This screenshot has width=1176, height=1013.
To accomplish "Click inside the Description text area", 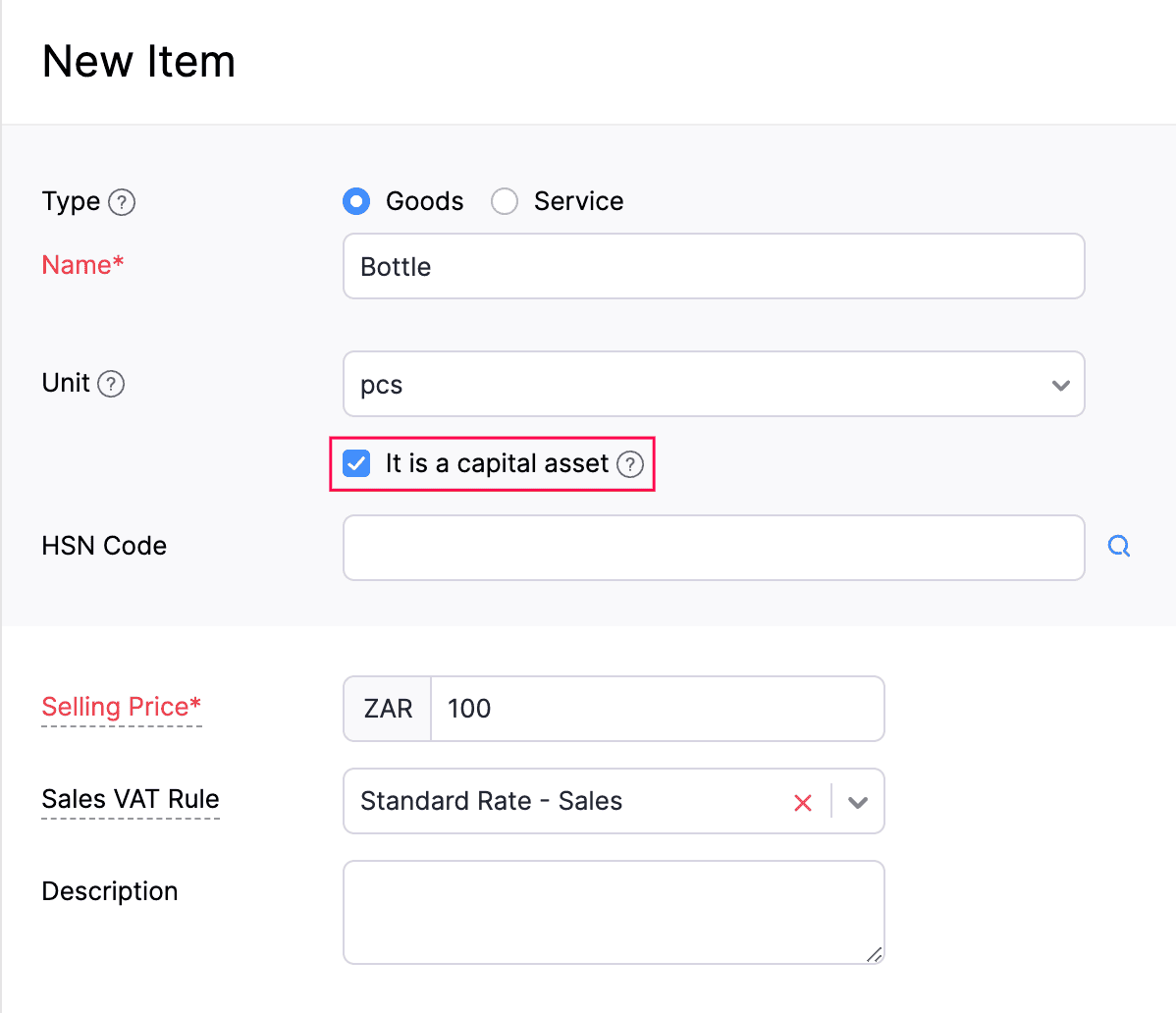I will [614, 911].
